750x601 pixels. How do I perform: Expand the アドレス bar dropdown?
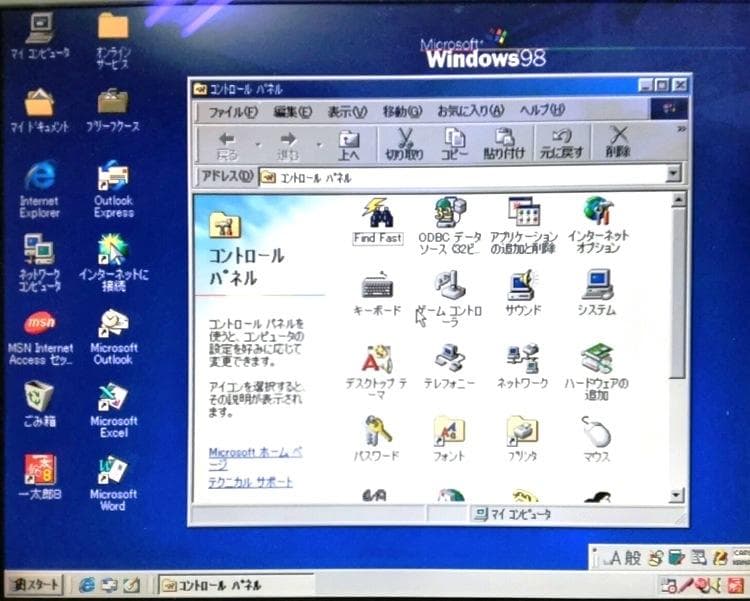coord(673,173)
